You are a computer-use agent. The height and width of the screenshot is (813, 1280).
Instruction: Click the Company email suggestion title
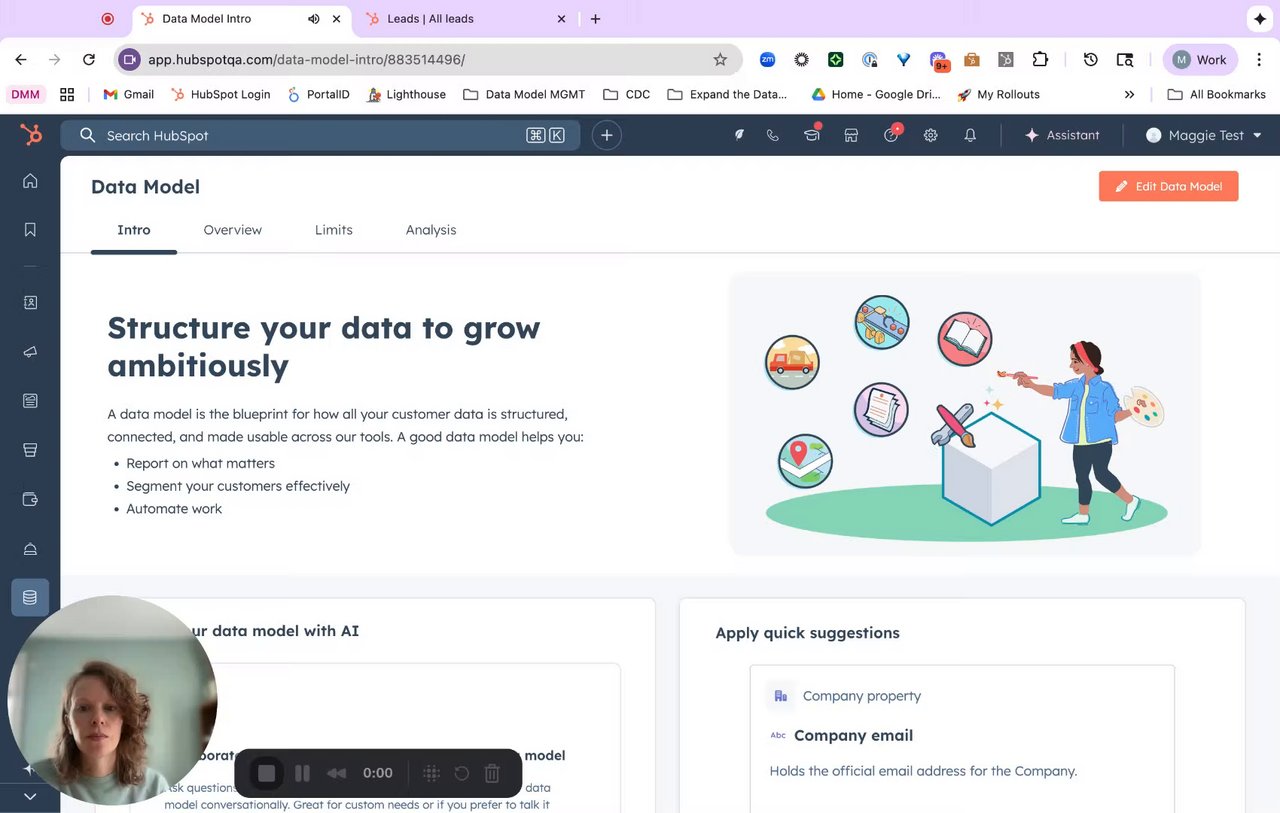853,735
